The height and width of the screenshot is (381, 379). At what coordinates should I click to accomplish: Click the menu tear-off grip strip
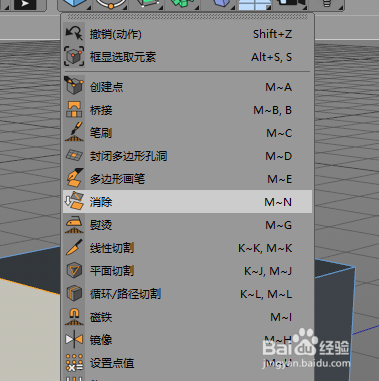[187, 17]
